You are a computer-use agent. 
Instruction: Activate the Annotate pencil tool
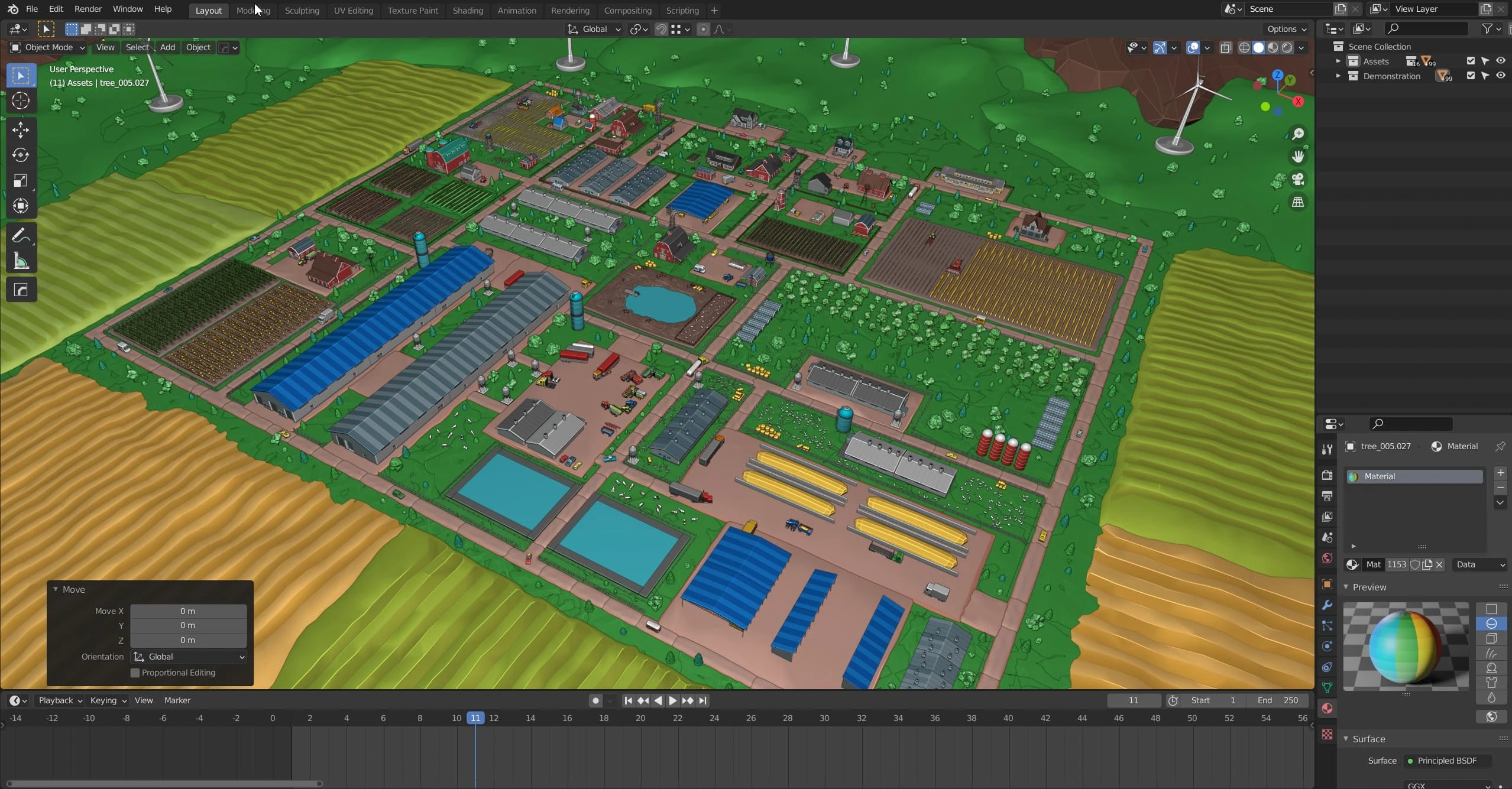pos(21,236)
